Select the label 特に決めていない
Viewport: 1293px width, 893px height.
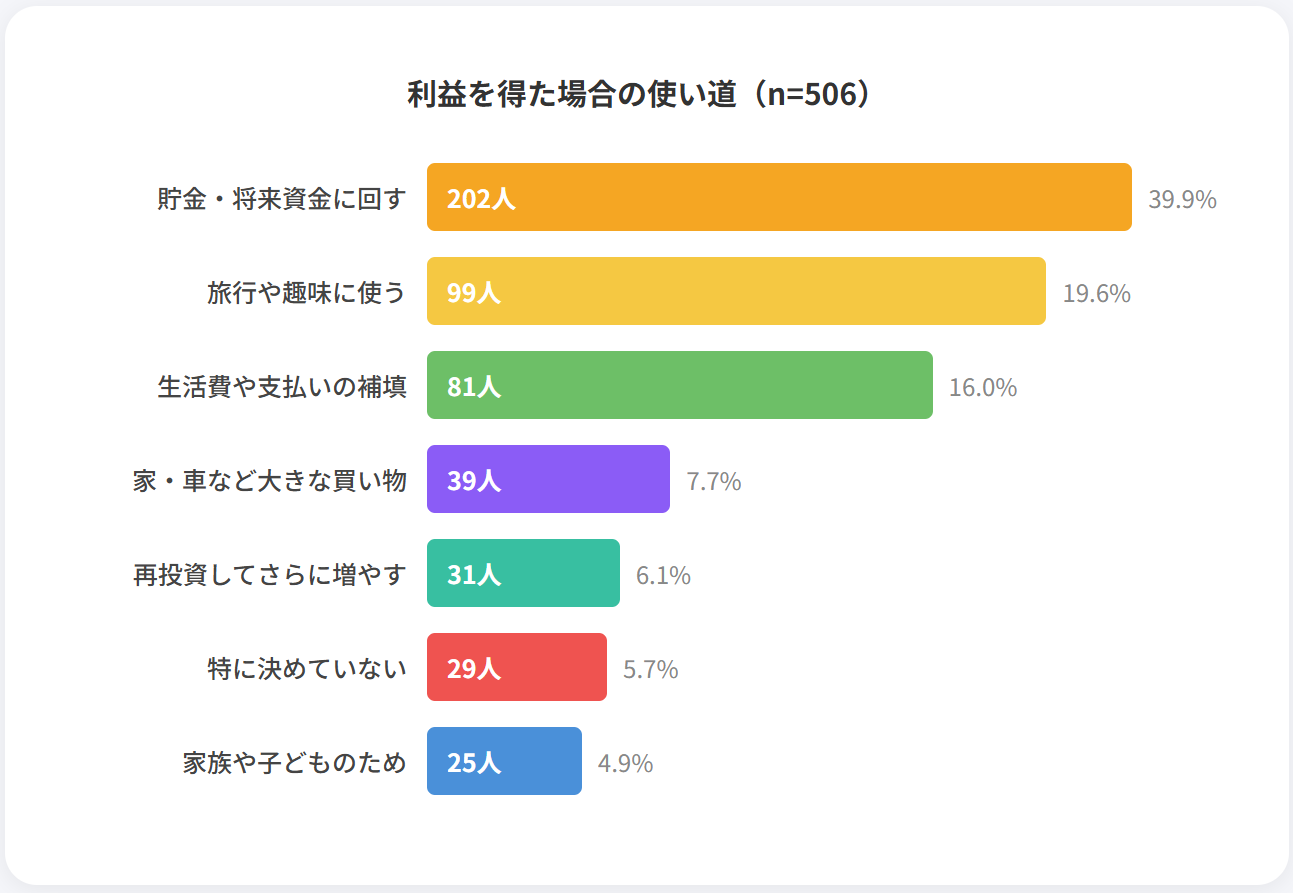[307, 669]
